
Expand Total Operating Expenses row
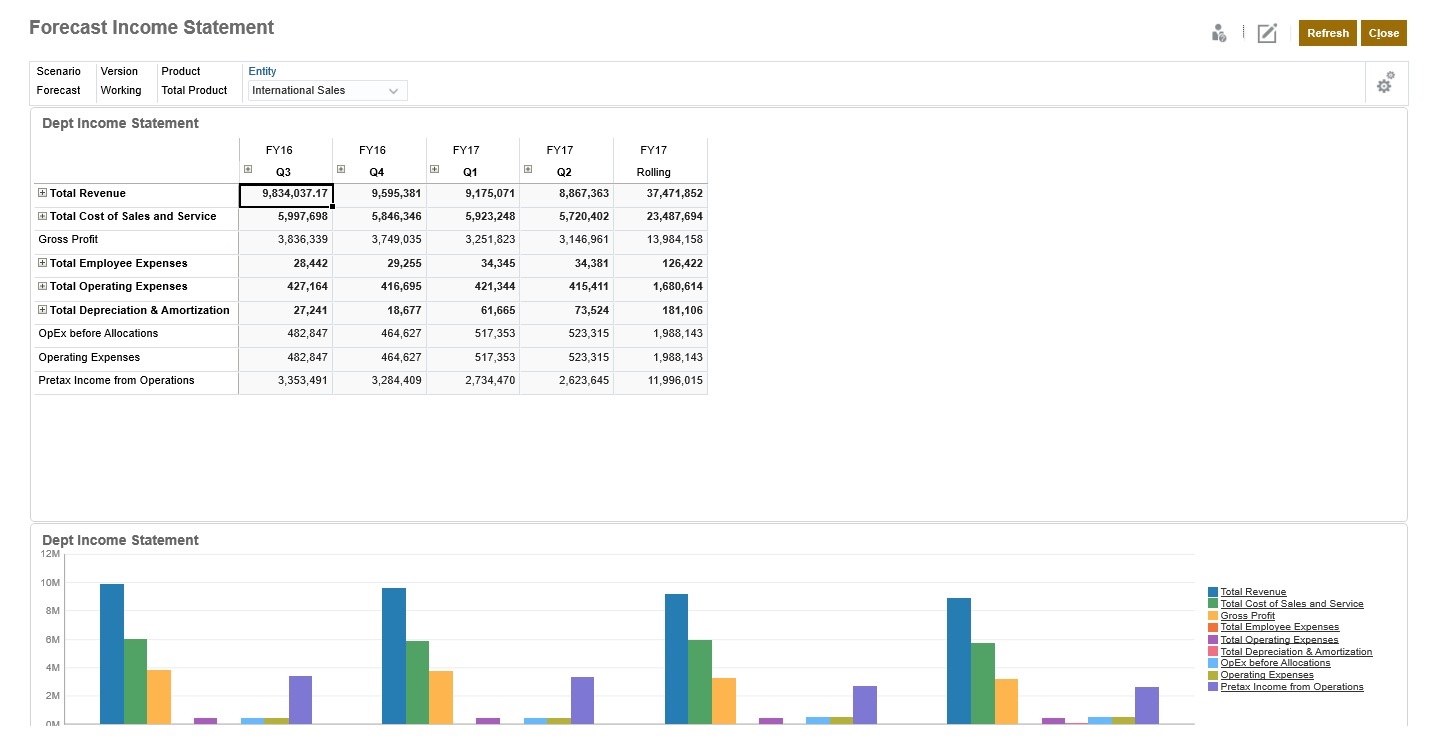point(41,286)
